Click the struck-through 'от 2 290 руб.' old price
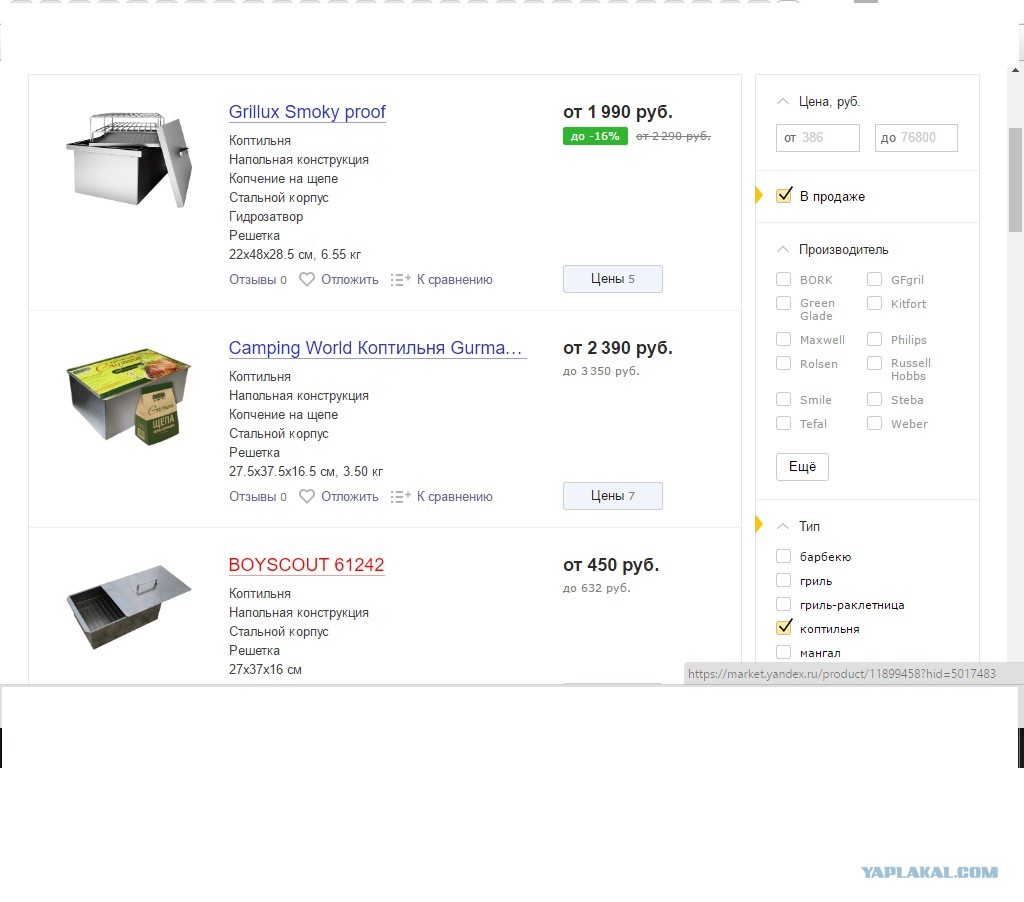 coord(673,136)
